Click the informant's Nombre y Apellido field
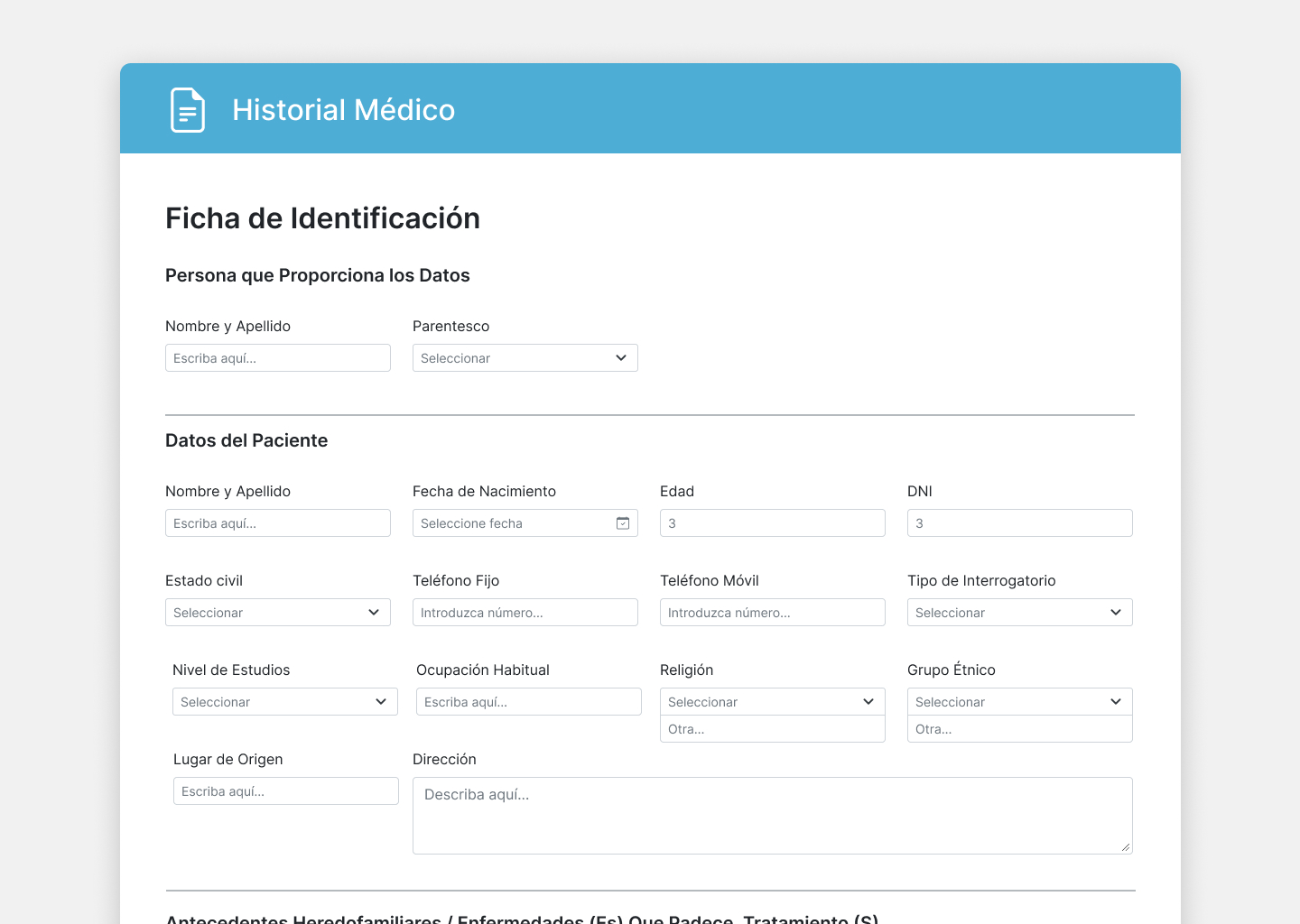This screenshot has width=1300, height=924. [x=277, y=358]
